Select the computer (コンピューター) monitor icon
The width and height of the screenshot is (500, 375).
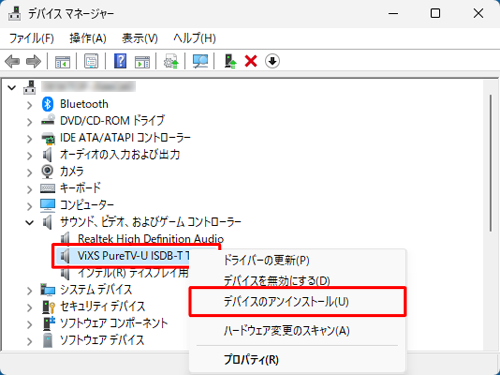point(48,205)
